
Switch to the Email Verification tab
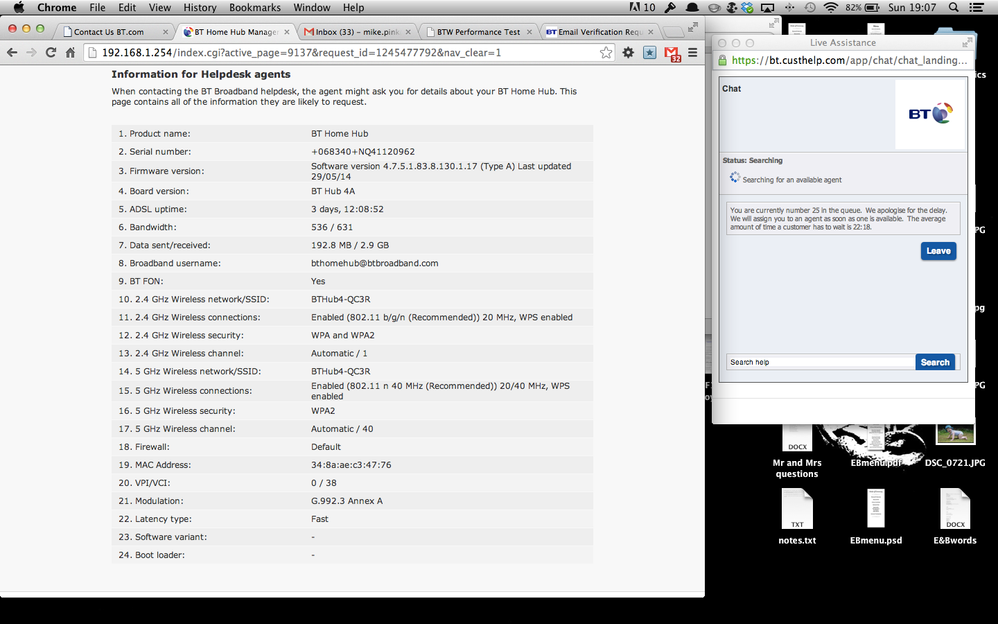click(x=600, y=32)
